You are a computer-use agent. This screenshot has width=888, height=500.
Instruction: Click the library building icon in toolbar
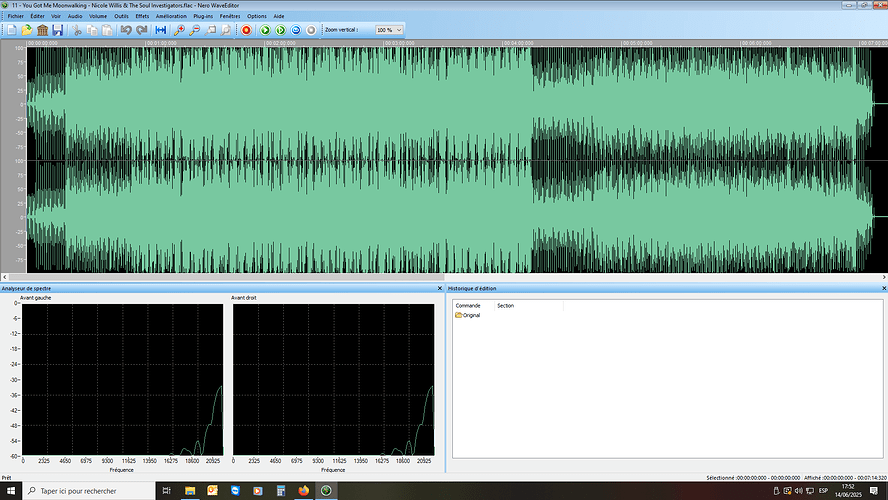pyautogui.click(x=42, y=30)
